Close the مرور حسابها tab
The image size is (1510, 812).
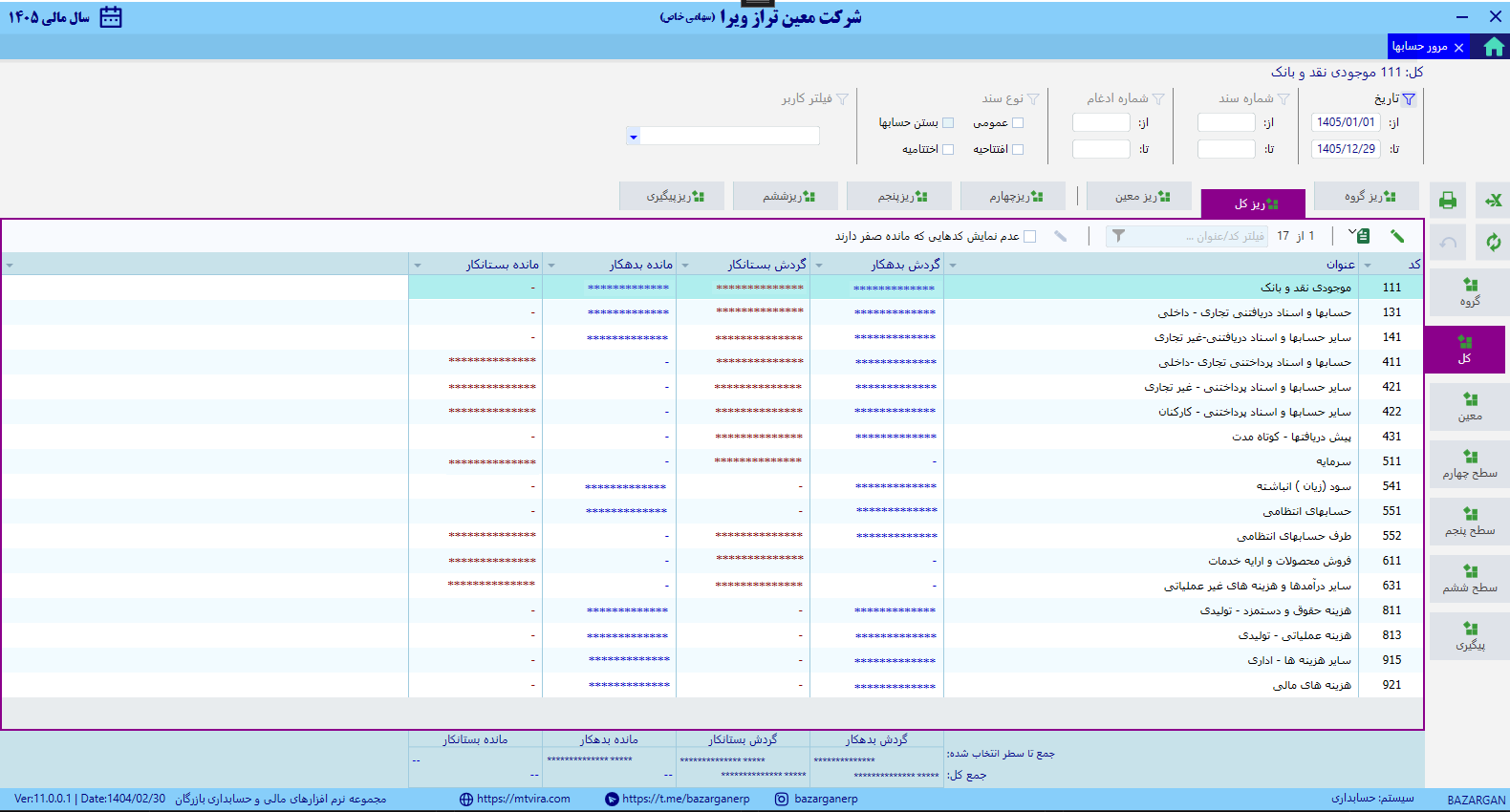pos(1458,47)
